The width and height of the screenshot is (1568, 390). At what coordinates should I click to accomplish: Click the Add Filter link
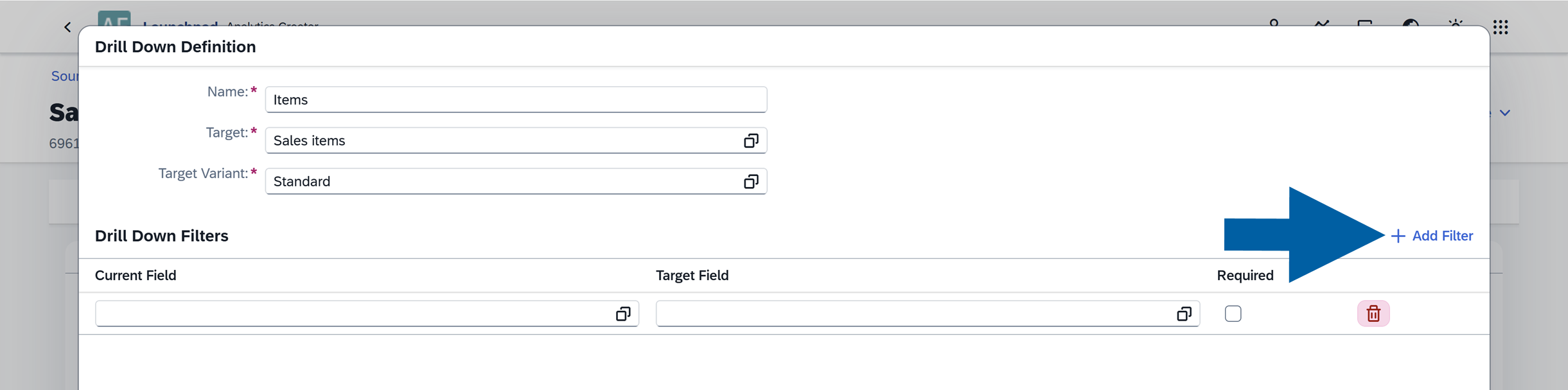pyautogui.click(x=1441, y=236)
